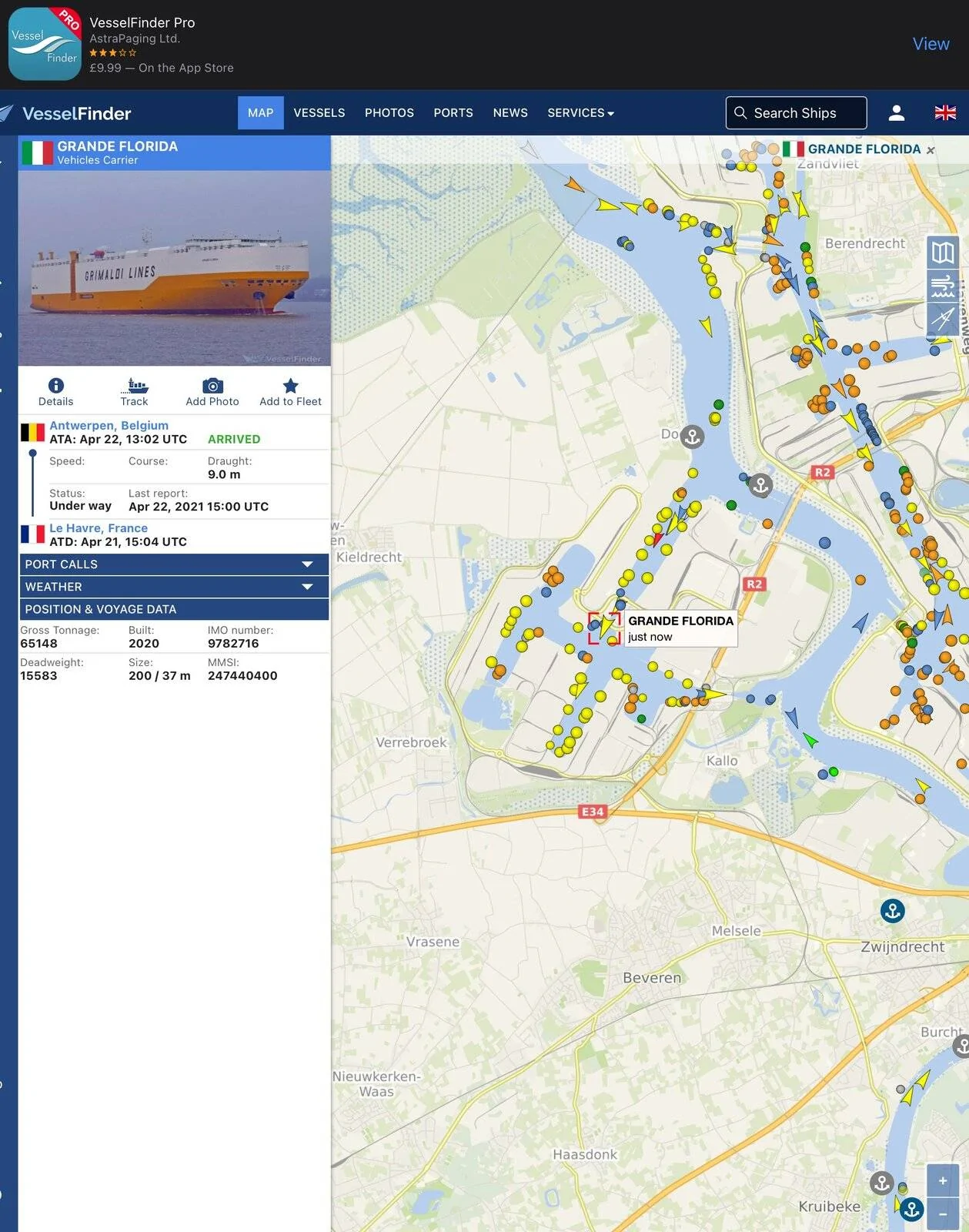
Task: Click the View app store link
Action: click(x=931, y=44)
